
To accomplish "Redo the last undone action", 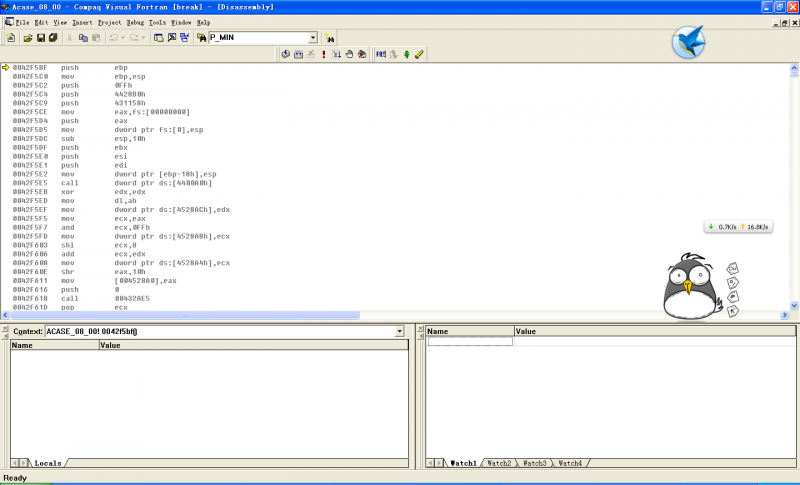I will 134,38.
